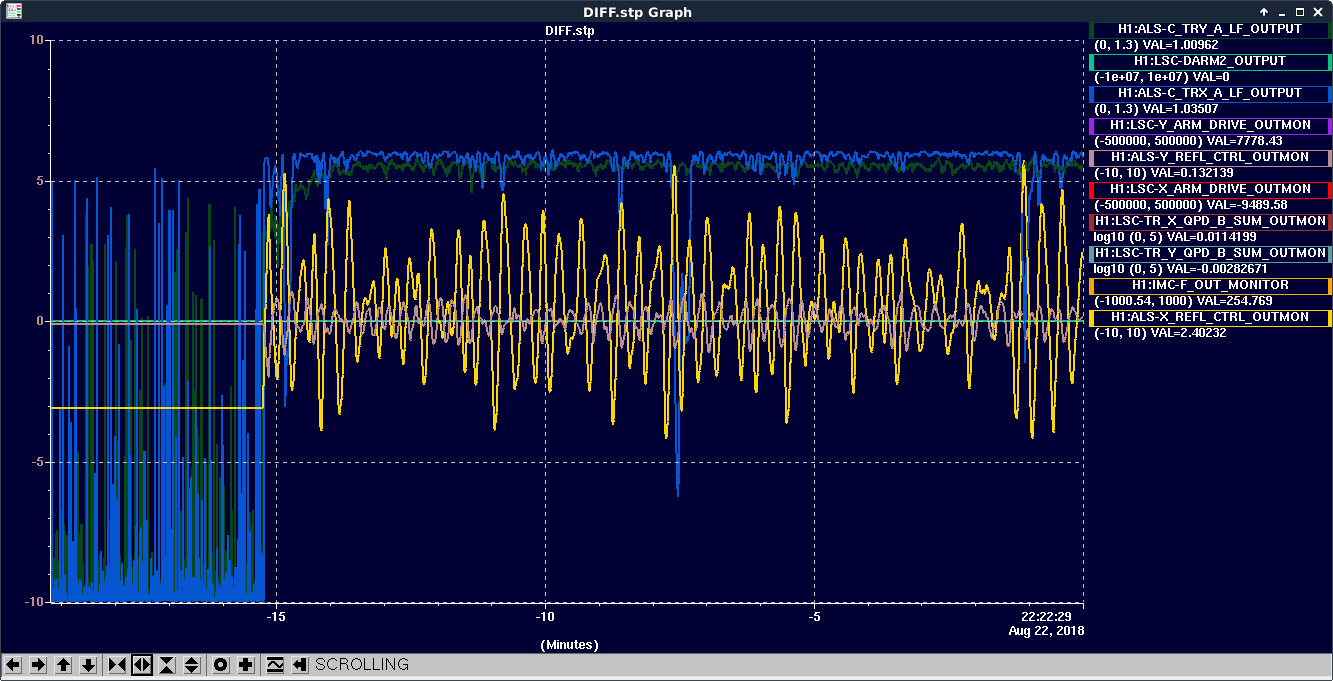Viewport: 1333px width, 681px height.
Task: Select H1:ALS-C_TRY_A_LF_OUTPUT legend entry
Action: (x=1210, y=29)
